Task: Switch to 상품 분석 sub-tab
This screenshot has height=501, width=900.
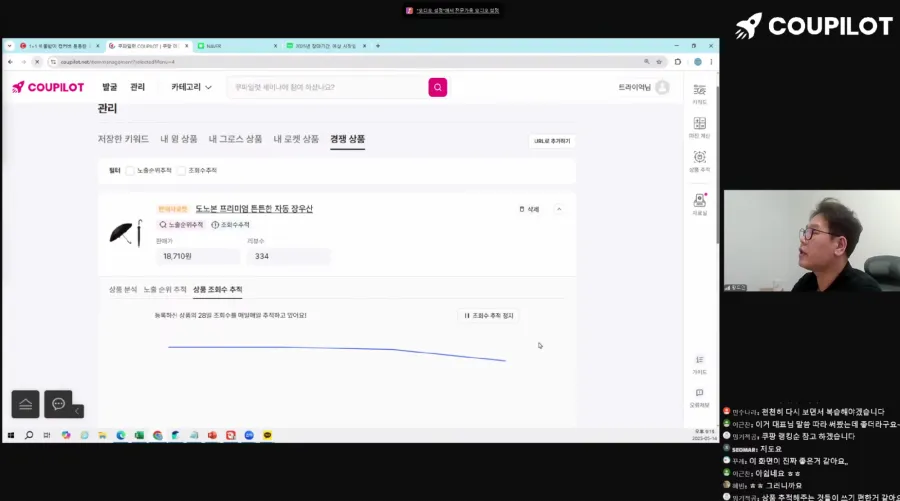Action: [x=123, y=290]
